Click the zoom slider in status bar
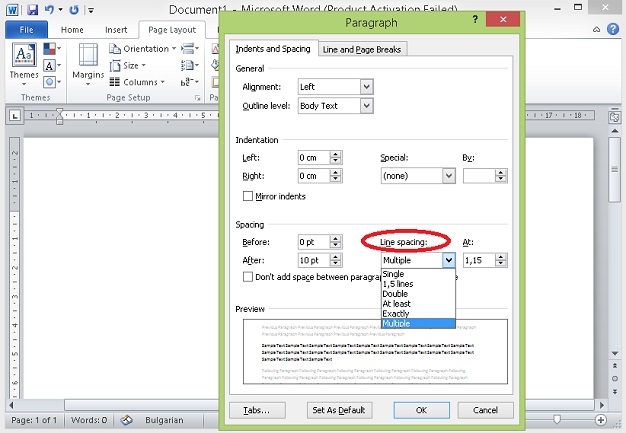 click(x=557, y=418)
